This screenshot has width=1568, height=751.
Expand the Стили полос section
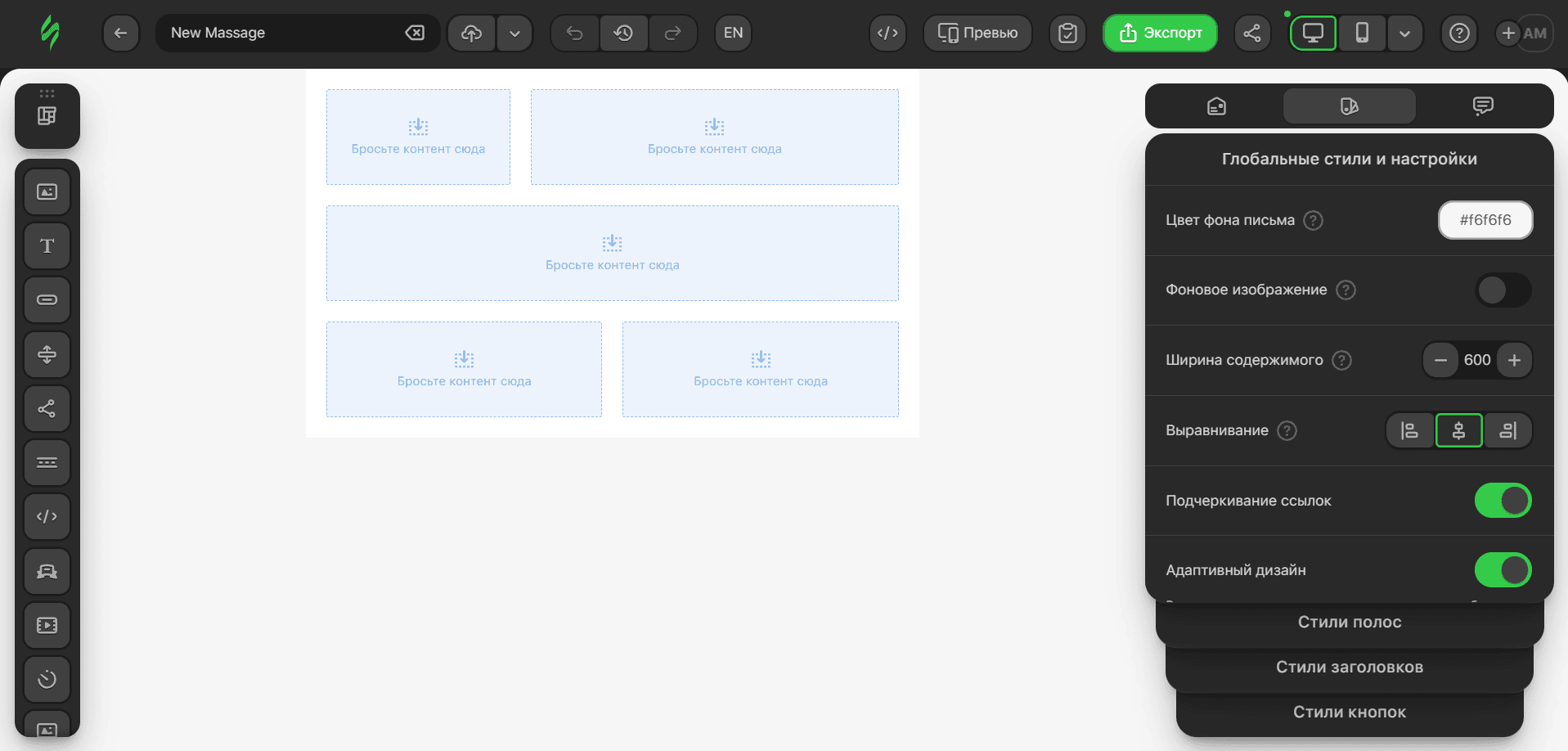(1349, 623)
